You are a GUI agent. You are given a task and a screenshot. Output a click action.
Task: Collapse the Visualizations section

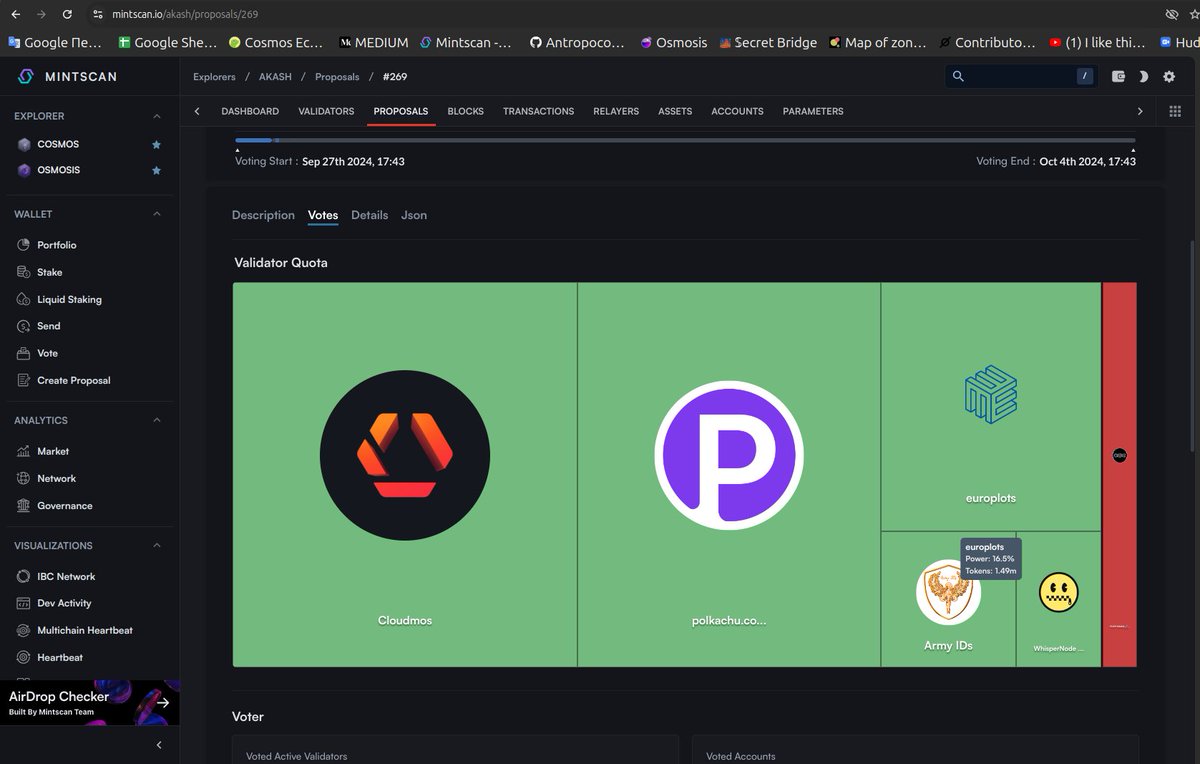[157, 546]
